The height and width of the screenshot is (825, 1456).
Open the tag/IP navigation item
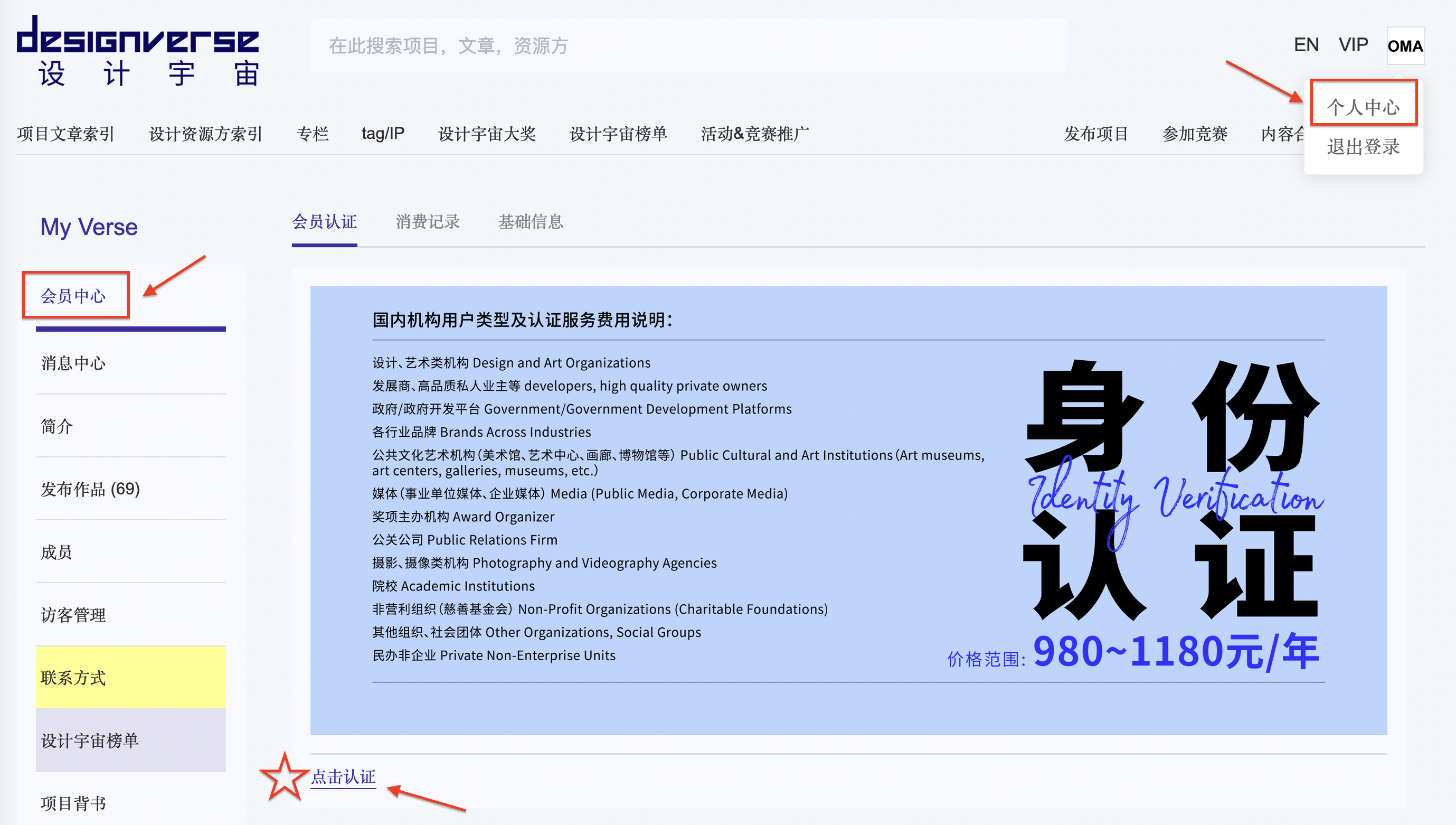click(x=383, y=134)
